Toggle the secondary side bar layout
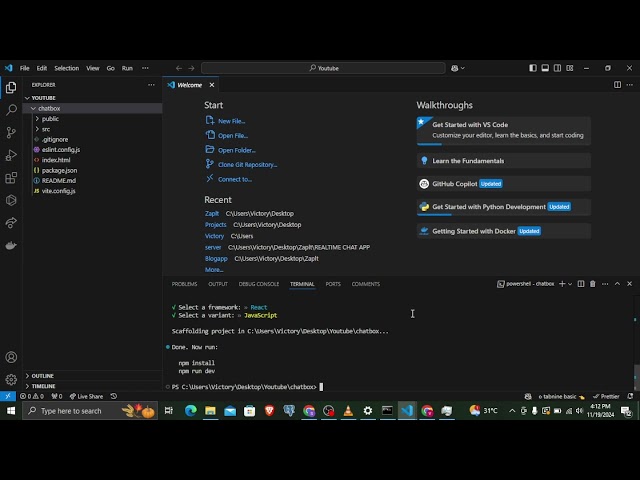Viewport: 640px width, 480px height. 558,68
